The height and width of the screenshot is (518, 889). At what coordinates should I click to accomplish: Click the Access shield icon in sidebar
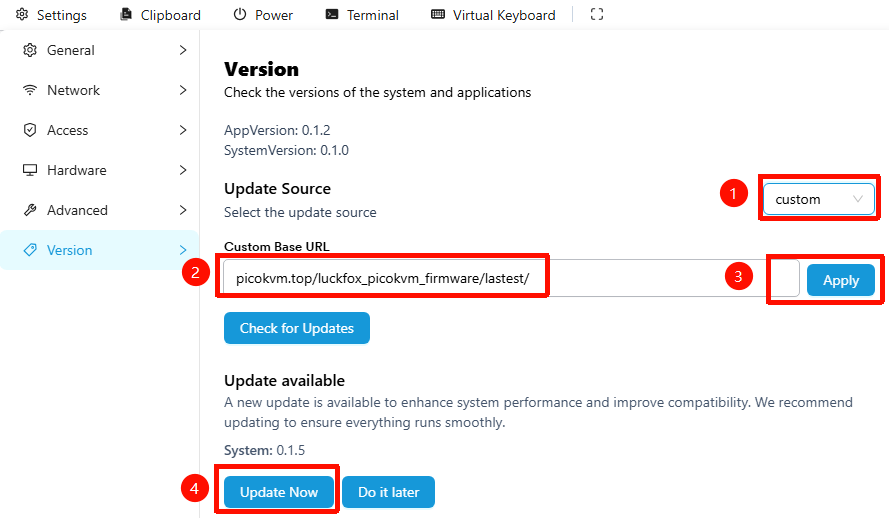click(x=30, y=130)
